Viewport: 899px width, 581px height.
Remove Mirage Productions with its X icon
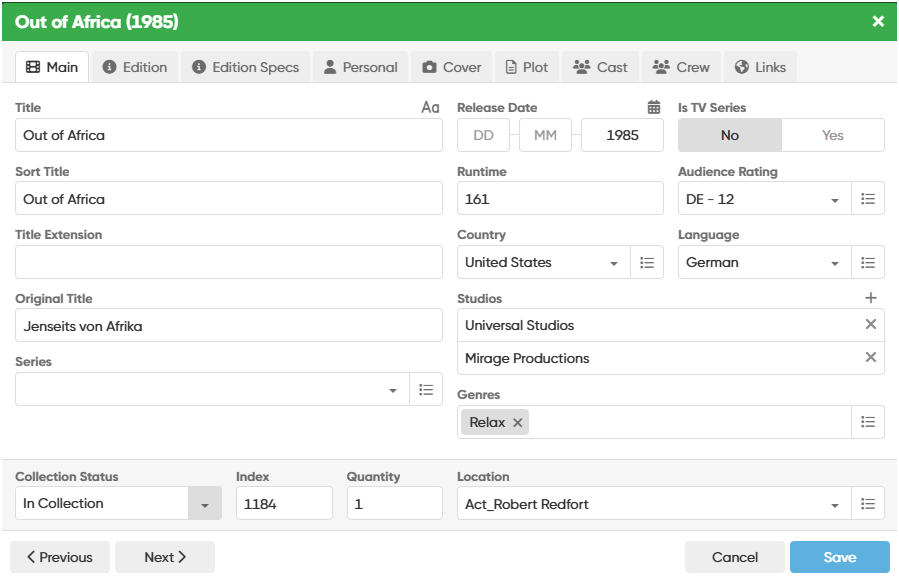click(x=870, y=358)
